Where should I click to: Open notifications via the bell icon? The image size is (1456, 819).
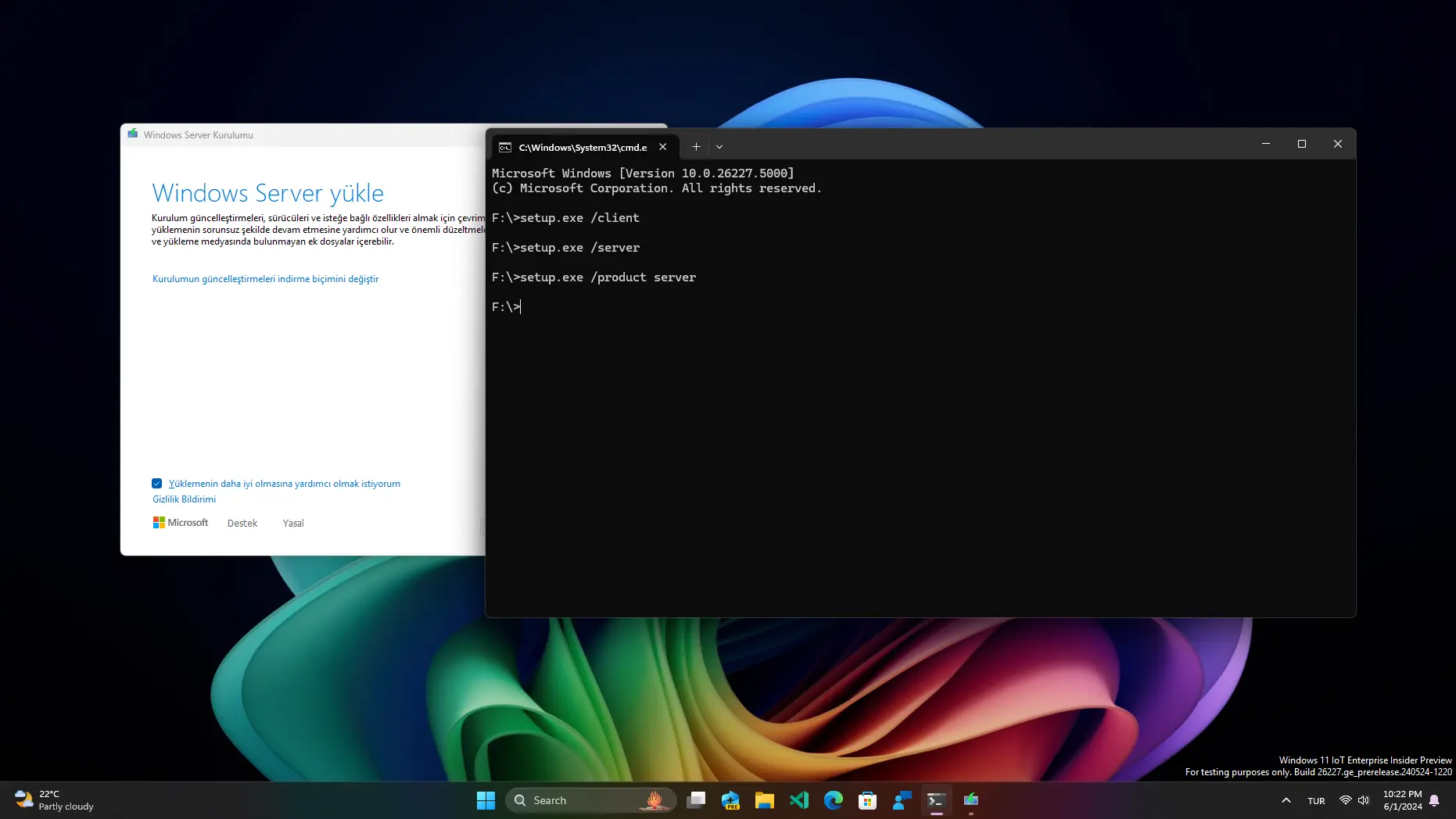tap(1435, 800)
